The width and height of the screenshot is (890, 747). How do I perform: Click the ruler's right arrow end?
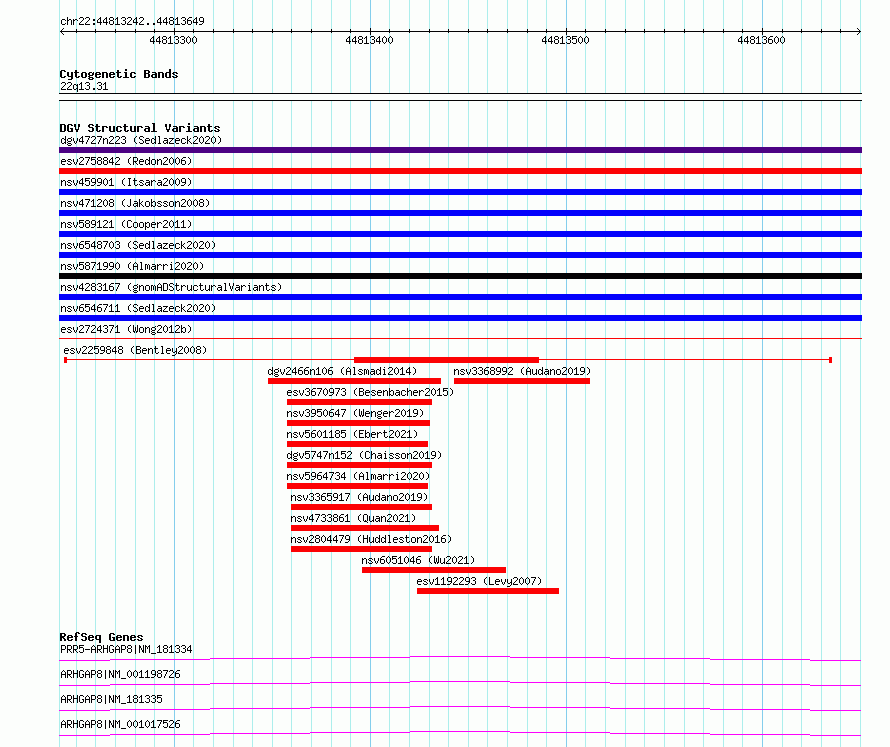point(859,32)
